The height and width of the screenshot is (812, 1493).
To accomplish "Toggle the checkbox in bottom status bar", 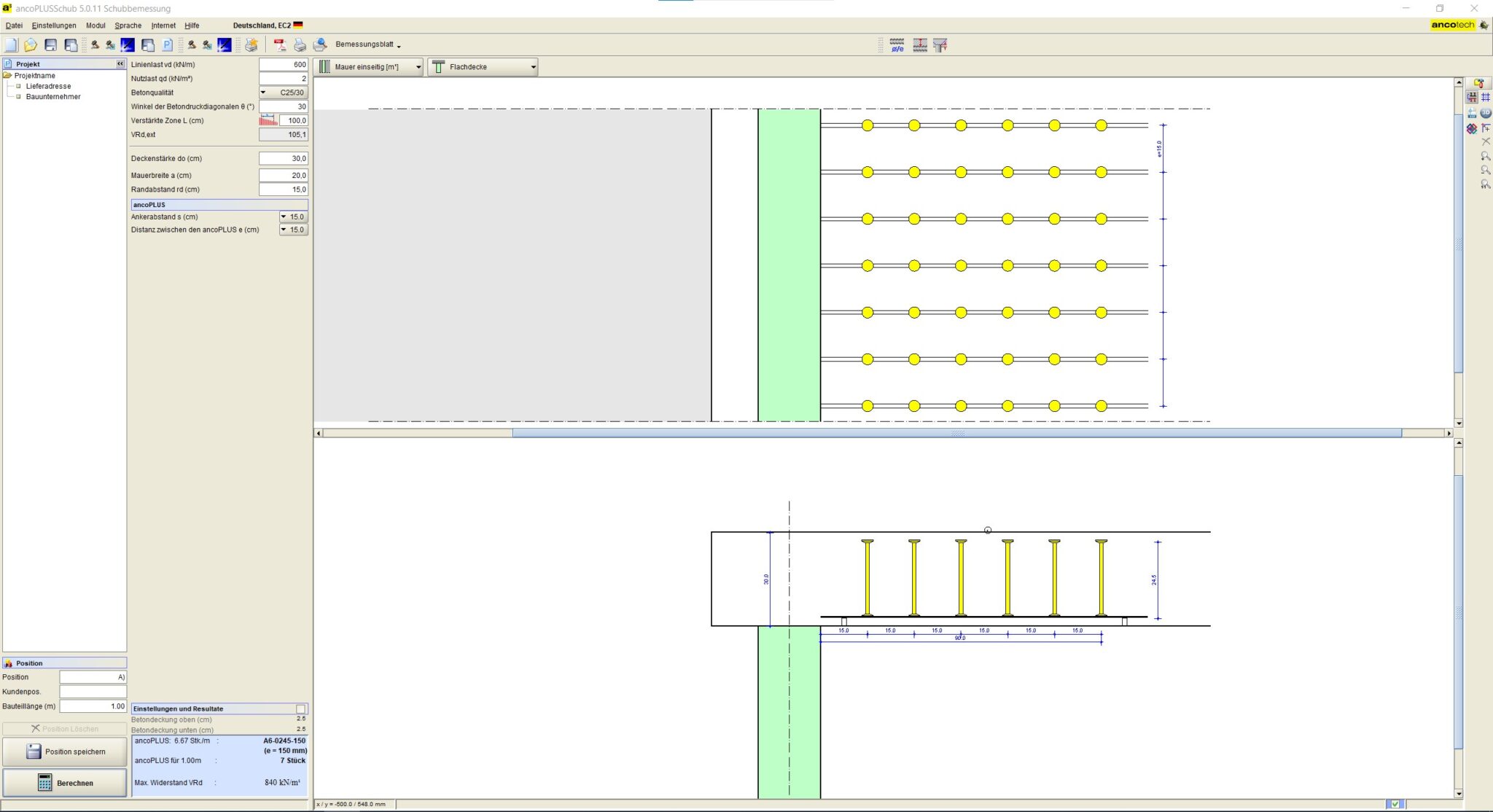I will [x=1395, y=804].
